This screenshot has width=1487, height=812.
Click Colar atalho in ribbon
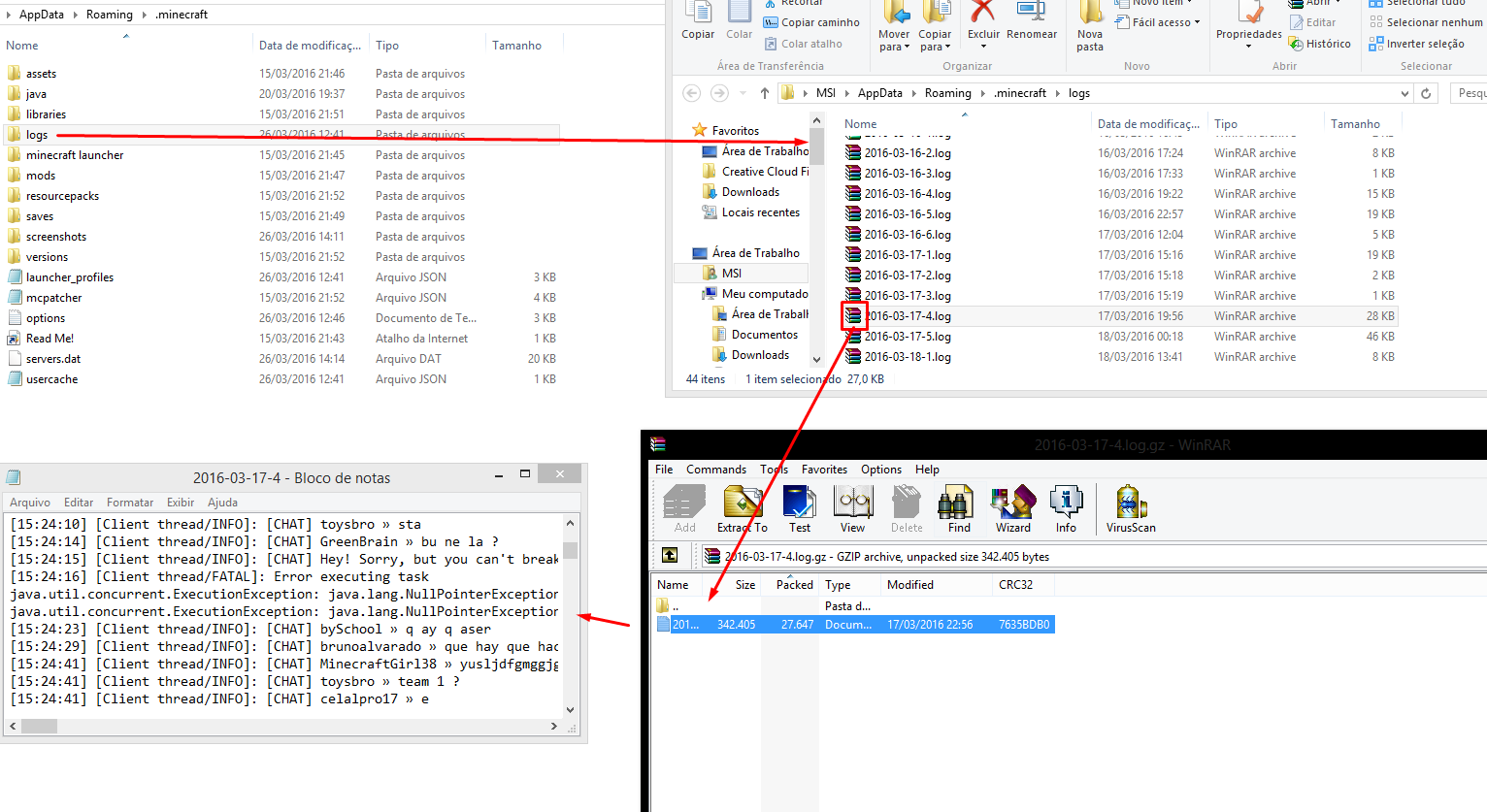(803, 44)
